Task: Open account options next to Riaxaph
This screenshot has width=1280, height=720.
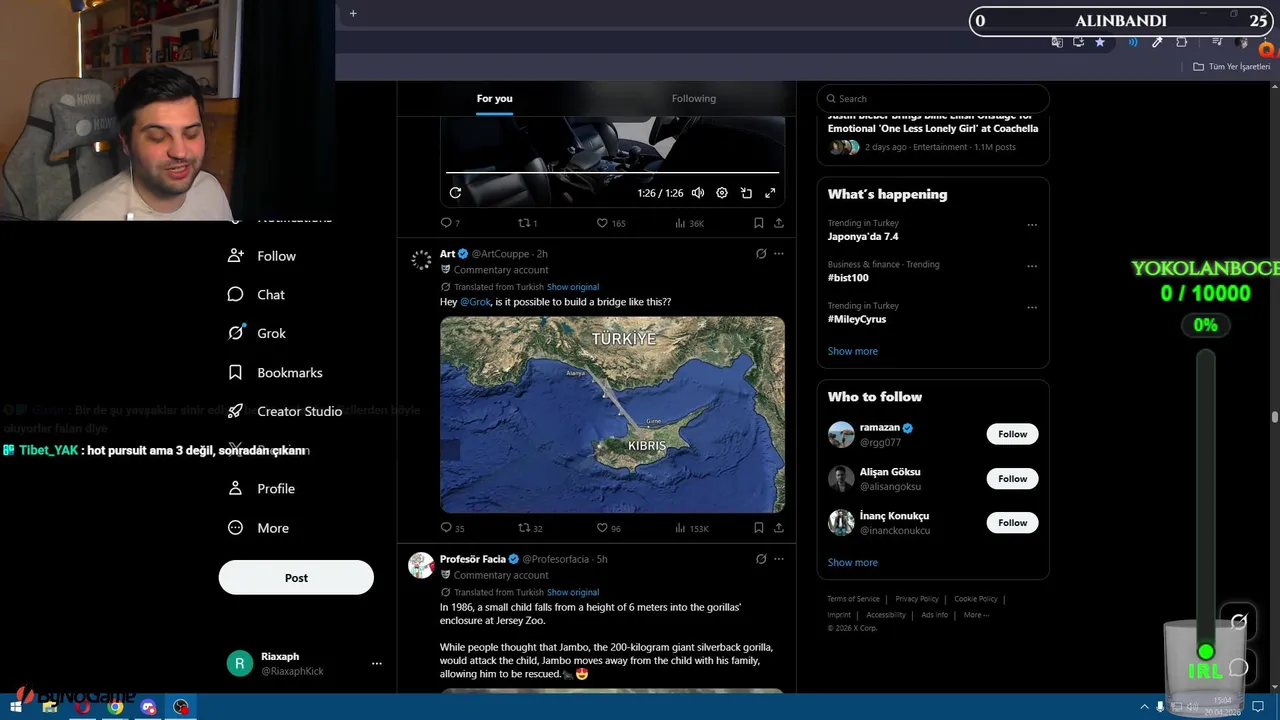Action: coord(377,663)
